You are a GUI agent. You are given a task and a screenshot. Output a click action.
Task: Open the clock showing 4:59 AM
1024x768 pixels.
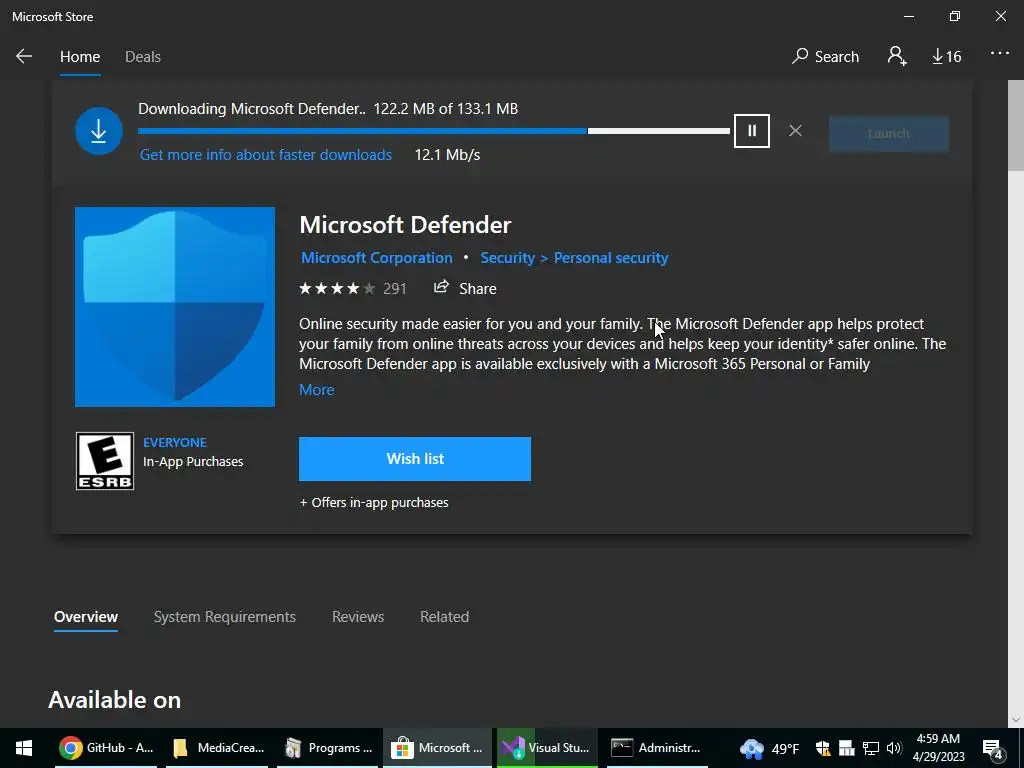coord(938,748)
